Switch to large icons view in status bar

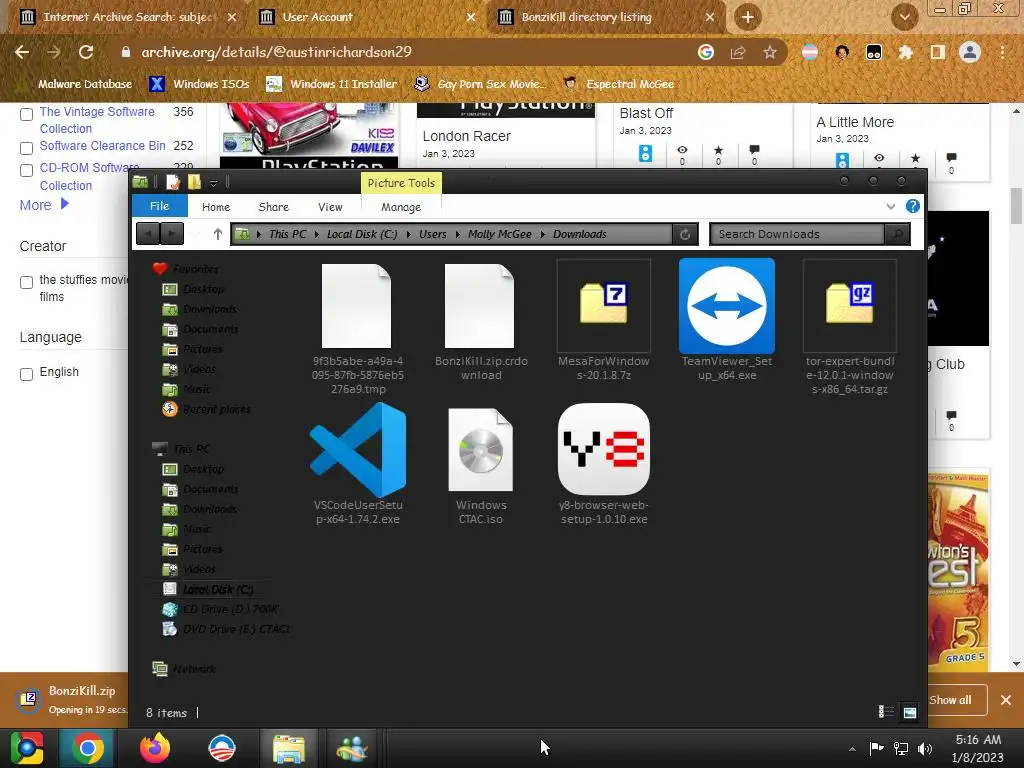[x=910, y=712]
